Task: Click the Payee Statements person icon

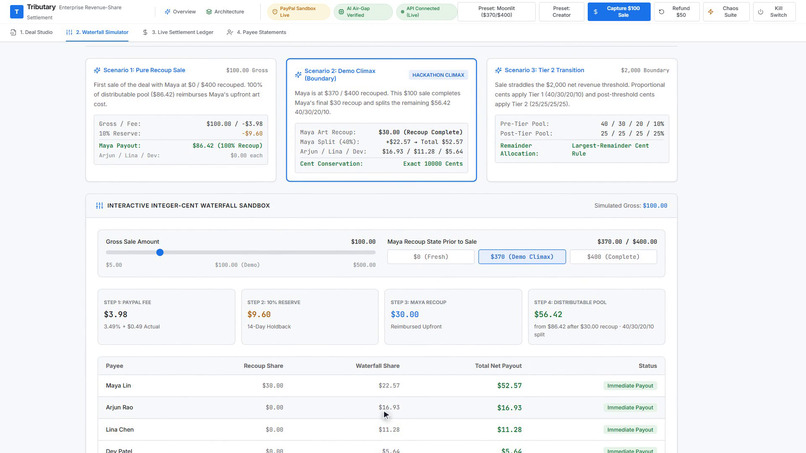Action: tap(230, 32)
